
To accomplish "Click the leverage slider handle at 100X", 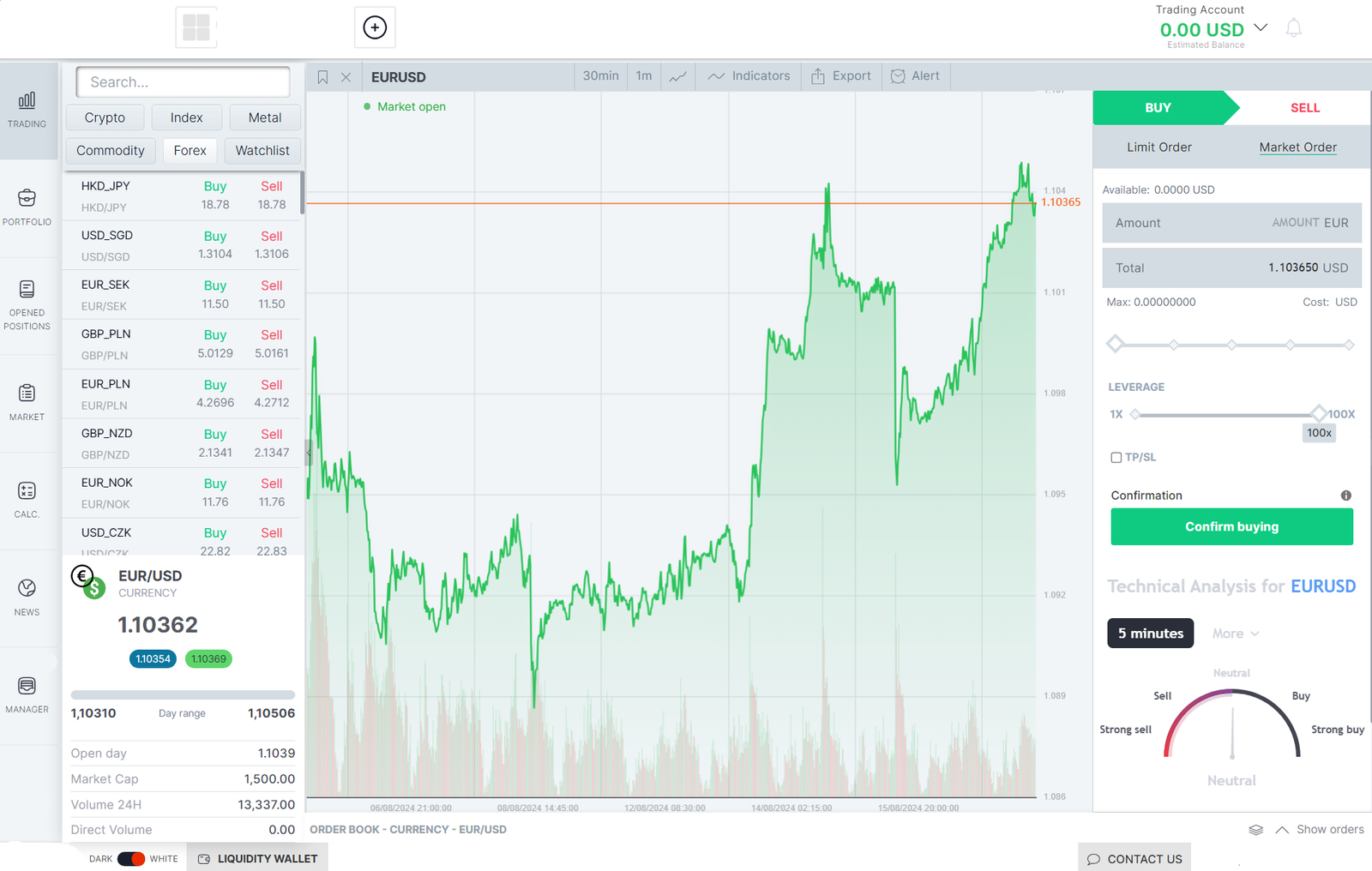I will 1319,414.
